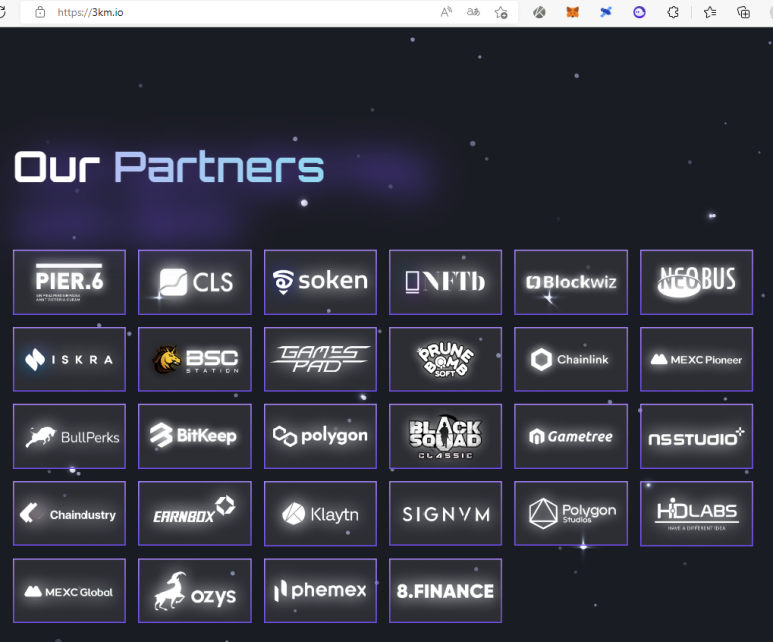Screen dimensions: 773x642
Task: Open the browser Extensions puzzle menu
Action: (673, 12)
